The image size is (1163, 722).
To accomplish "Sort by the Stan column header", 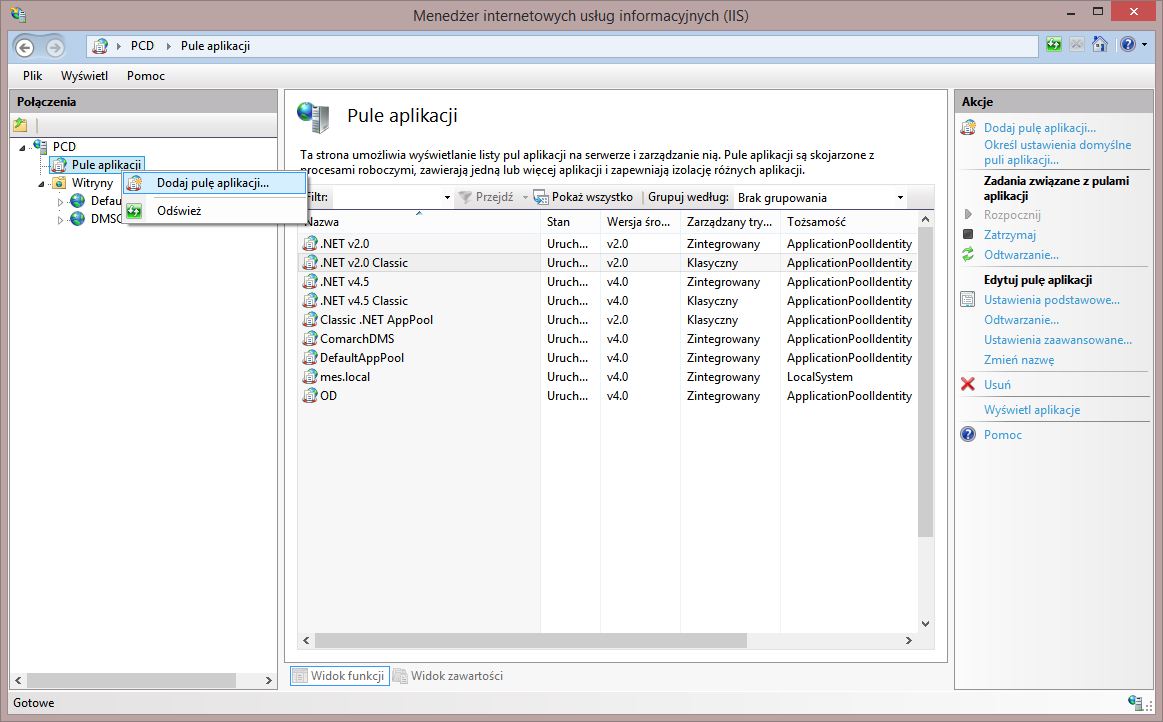I will point(570,222).
